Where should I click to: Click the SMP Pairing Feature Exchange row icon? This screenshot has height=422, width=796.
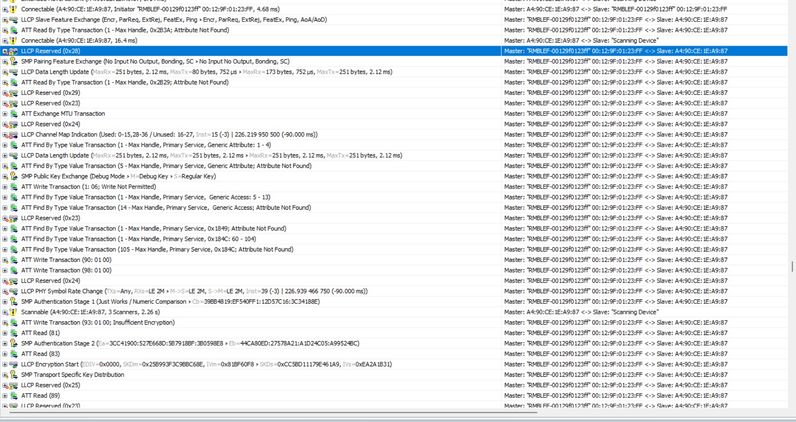pos(13,61)
